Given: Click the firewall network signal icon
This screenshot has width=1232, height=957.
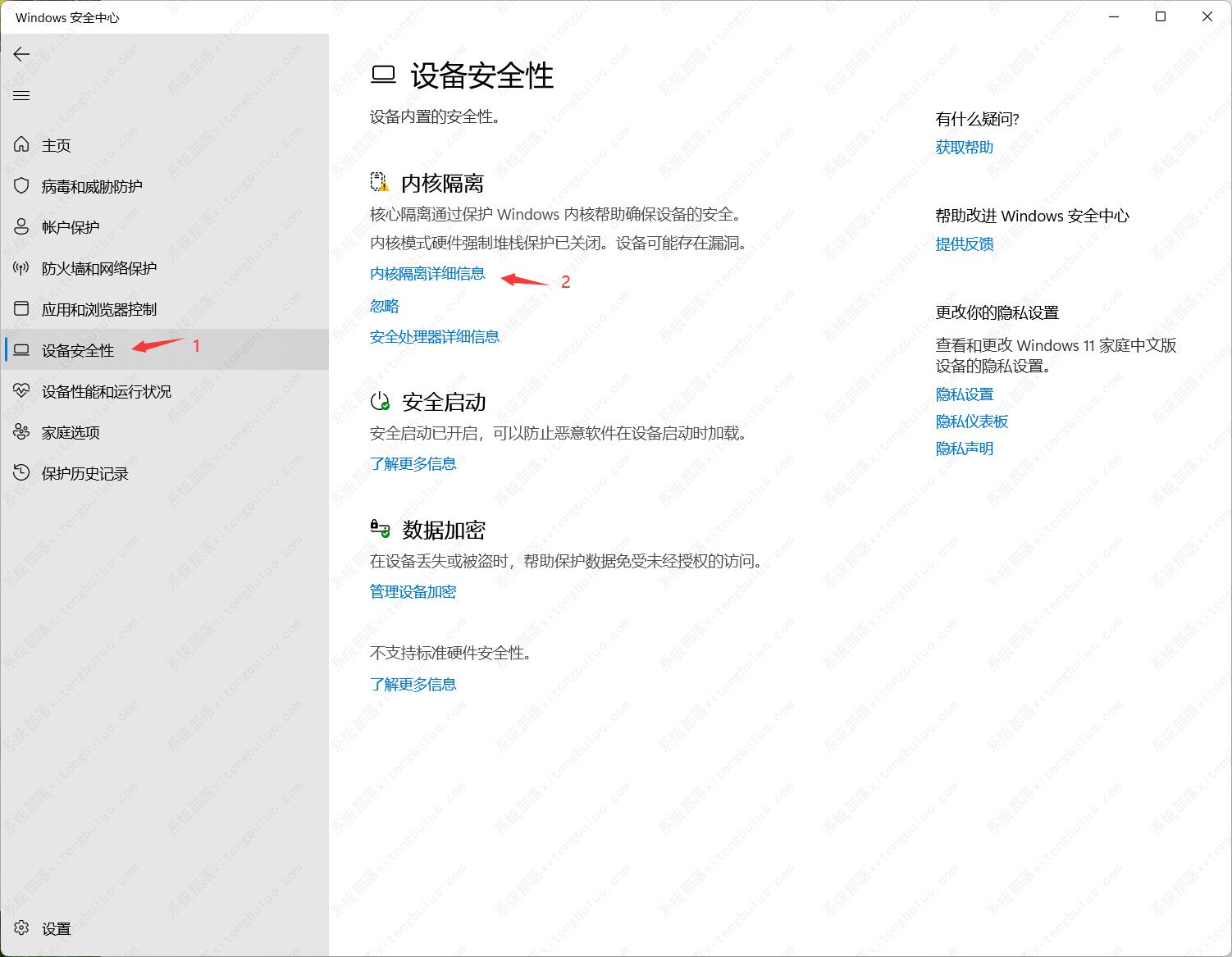Looking at the screenshot, I should pyautogui.click(x=21, y=268).
